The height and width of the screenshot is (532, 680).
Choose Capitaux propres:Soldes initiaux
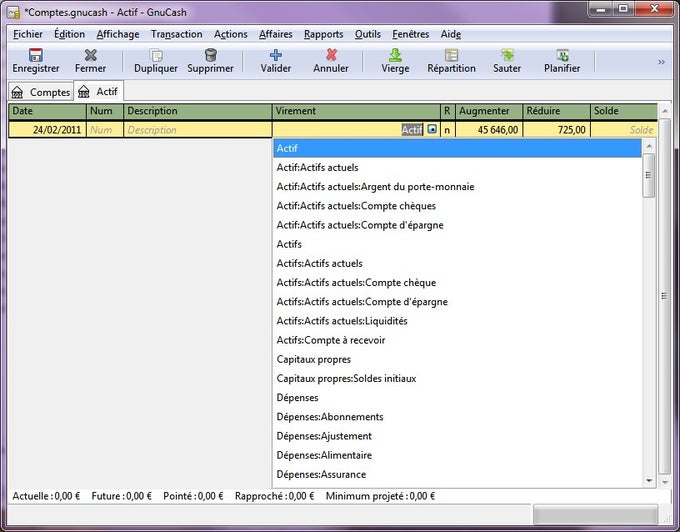coord(458,379)
